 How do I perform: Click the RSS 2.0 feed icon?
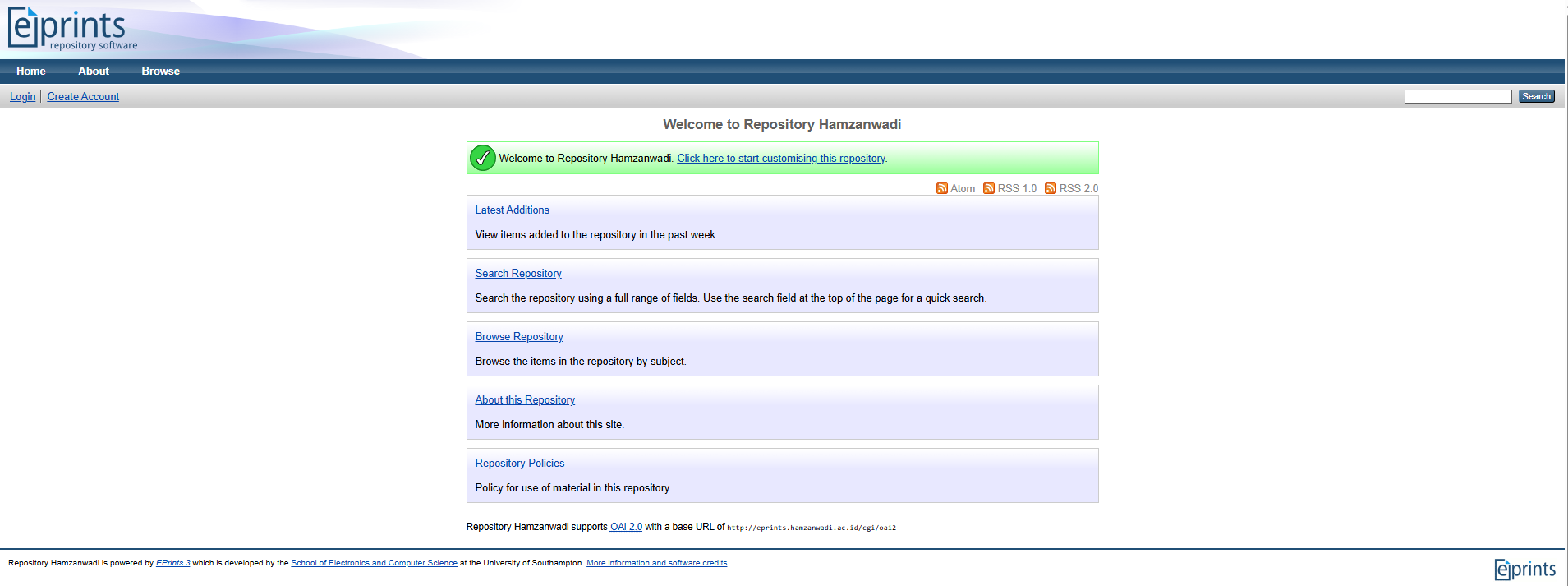(1051, 188)
